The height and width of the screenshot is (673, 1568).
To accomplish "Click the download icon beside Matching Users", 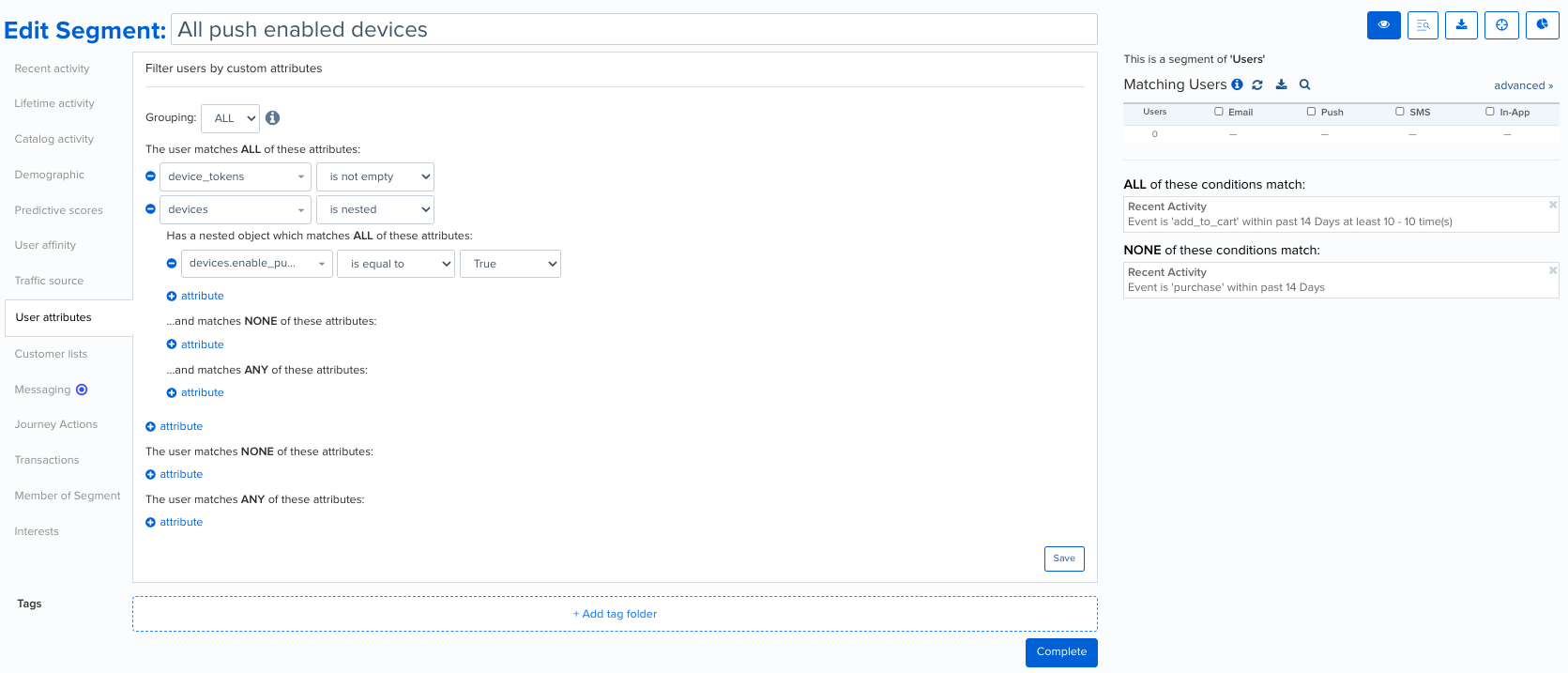I will click(x=1281, y=84).
